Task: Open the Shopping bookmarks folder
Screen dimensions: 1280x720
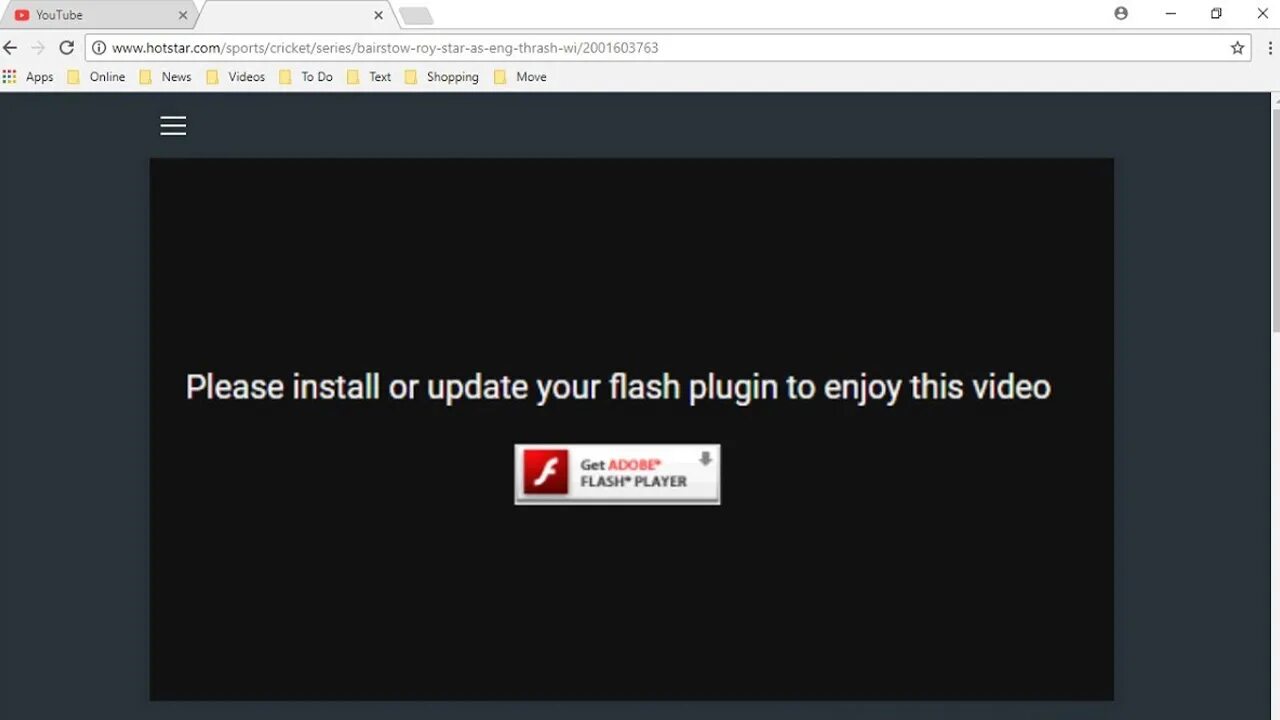Action: point(441,77)
